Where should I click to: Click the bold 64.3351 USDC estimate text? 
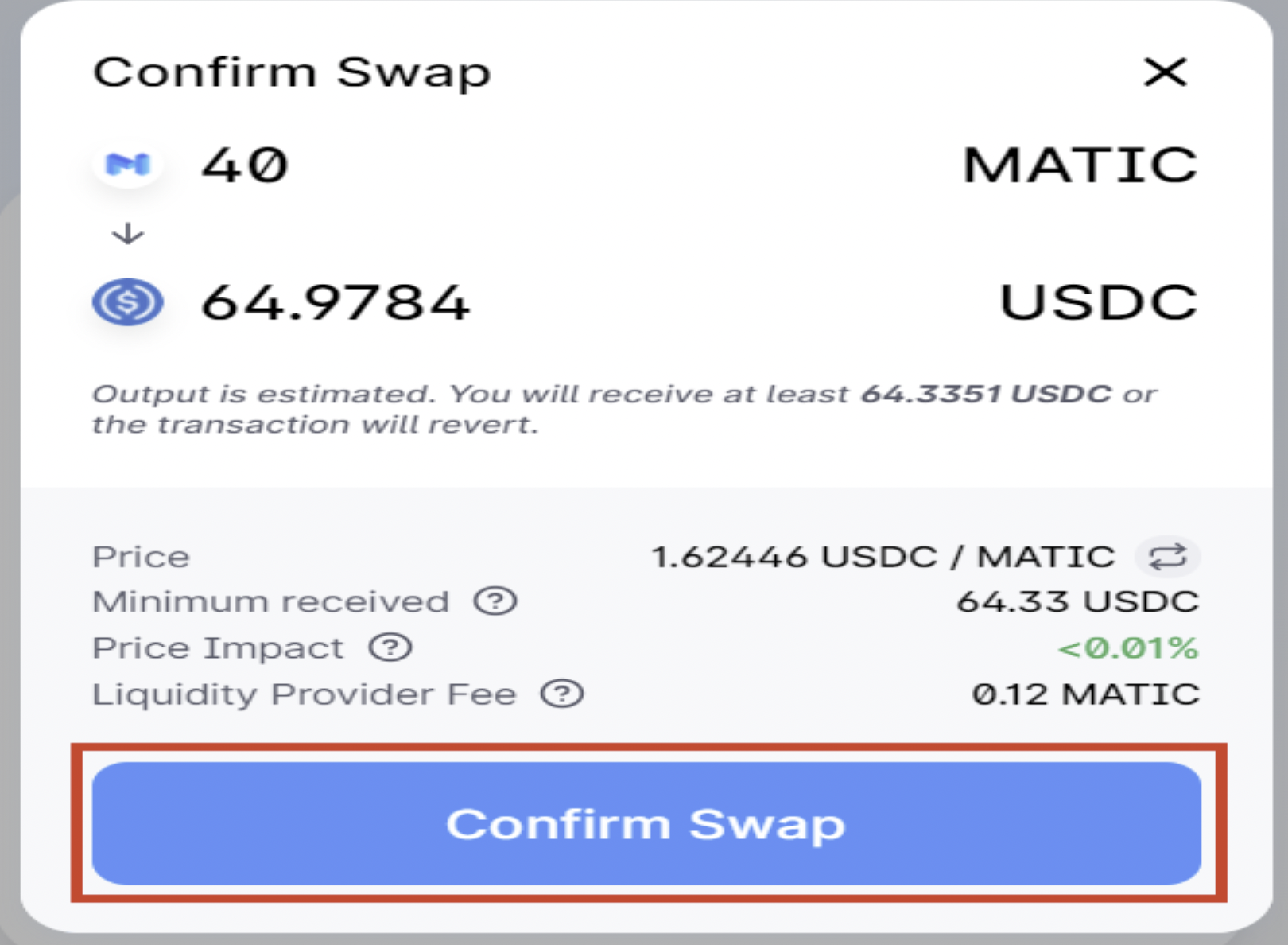(x=986, y=394)
